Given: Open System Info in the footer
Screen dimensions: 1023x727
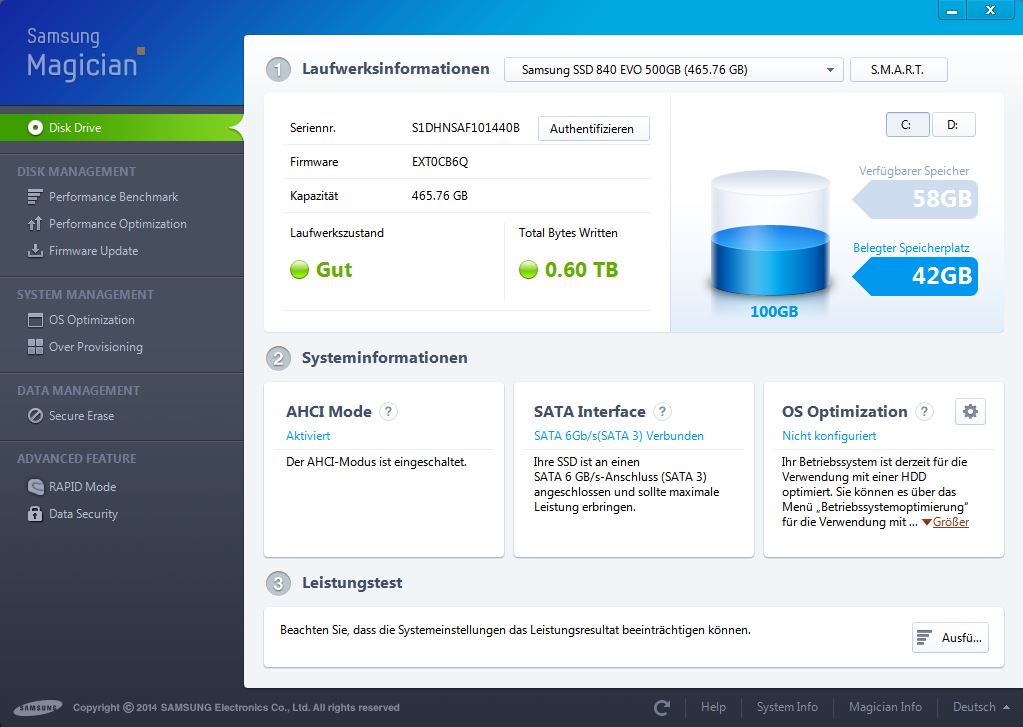Looking at the screenshot, I should [x=787, y=707].
